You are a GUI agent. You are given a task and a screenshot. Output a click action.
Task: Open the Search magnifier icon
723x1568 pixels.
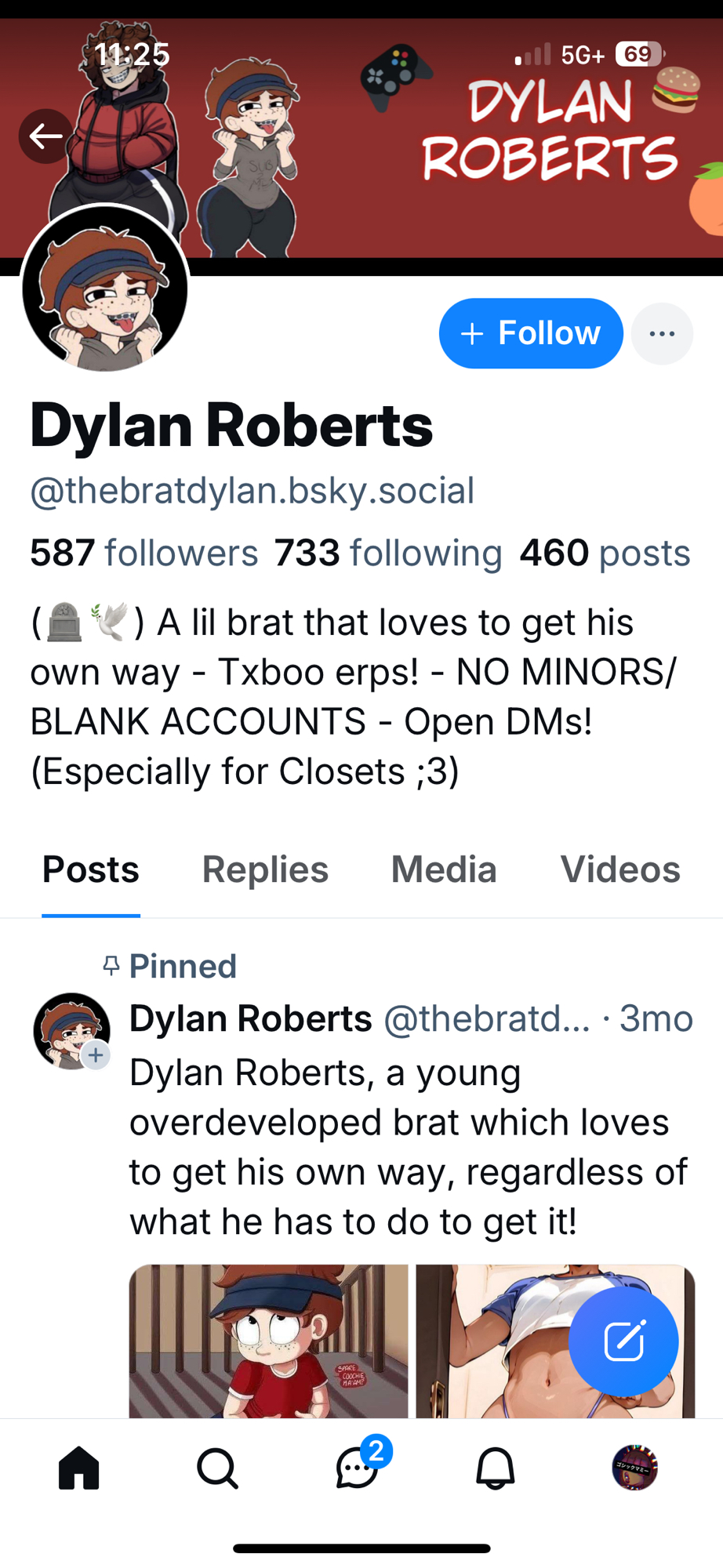click(x=217, y=1468)
